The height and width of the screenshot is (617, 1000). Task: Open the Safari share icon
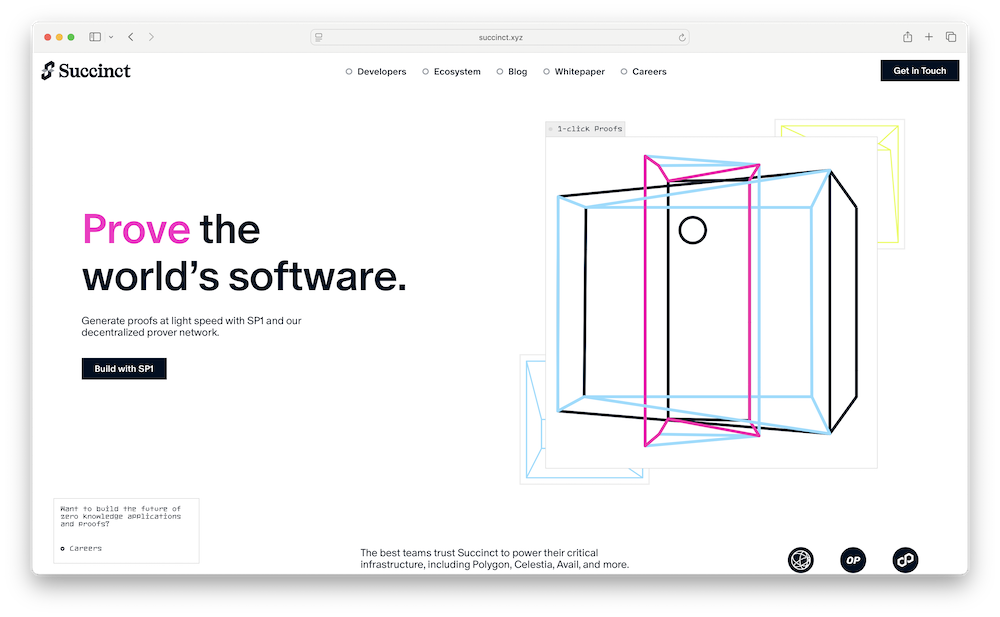coord(908,37)
